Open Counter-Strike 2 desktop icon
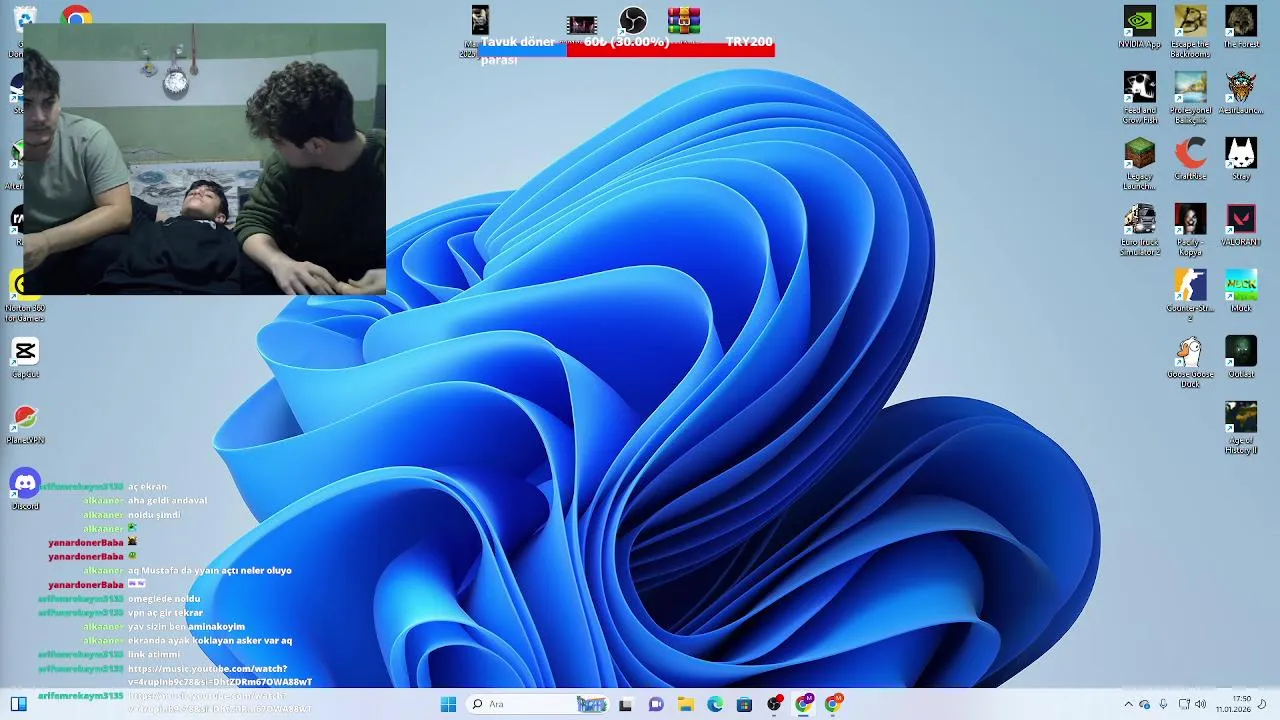1280x720 pixels. [x=1190, y=296]
